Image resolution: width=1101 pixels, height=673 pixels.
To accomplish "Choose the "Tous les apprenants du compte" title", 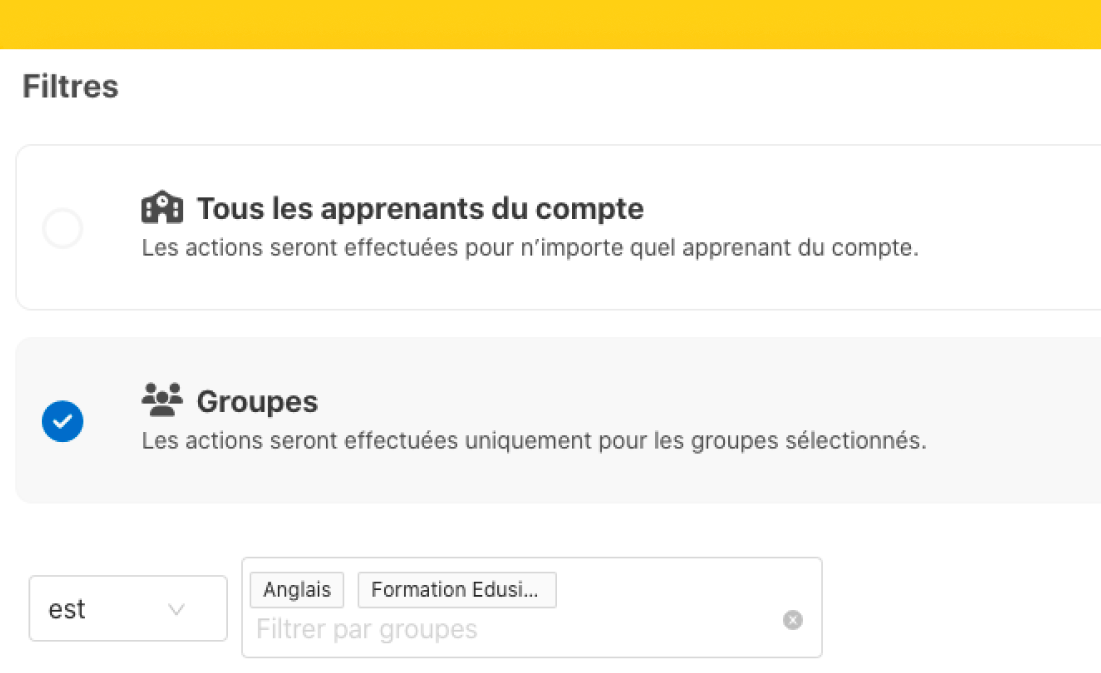I will coord(420,209).
